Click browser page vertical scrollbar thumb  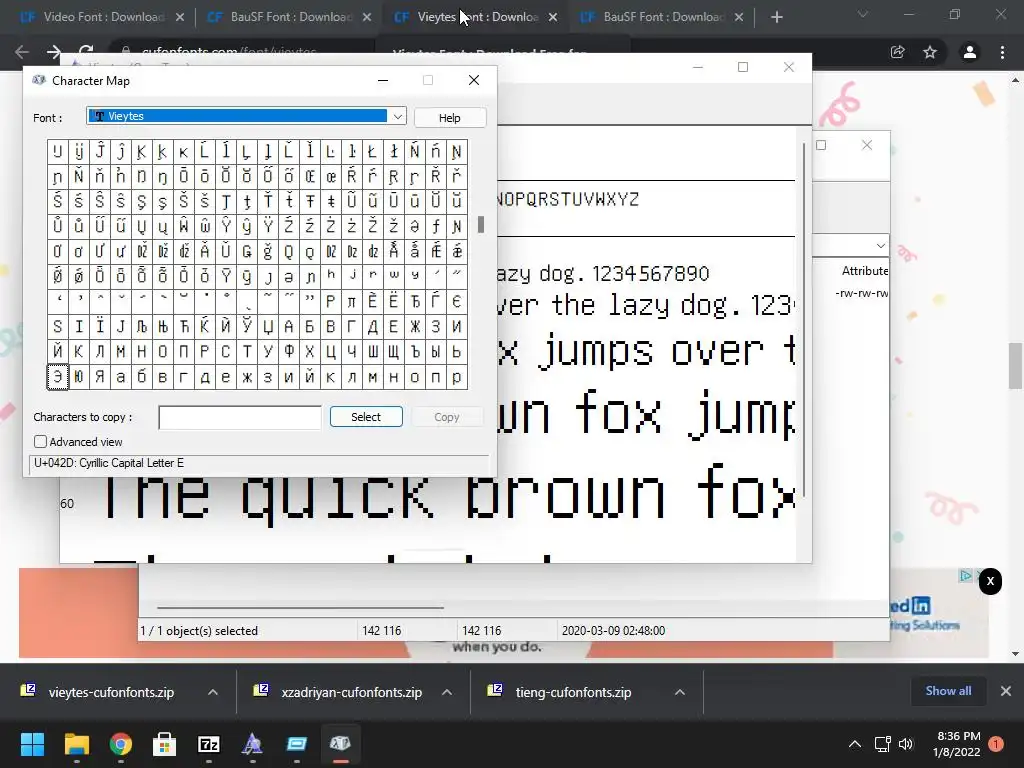click(1016, 366)
